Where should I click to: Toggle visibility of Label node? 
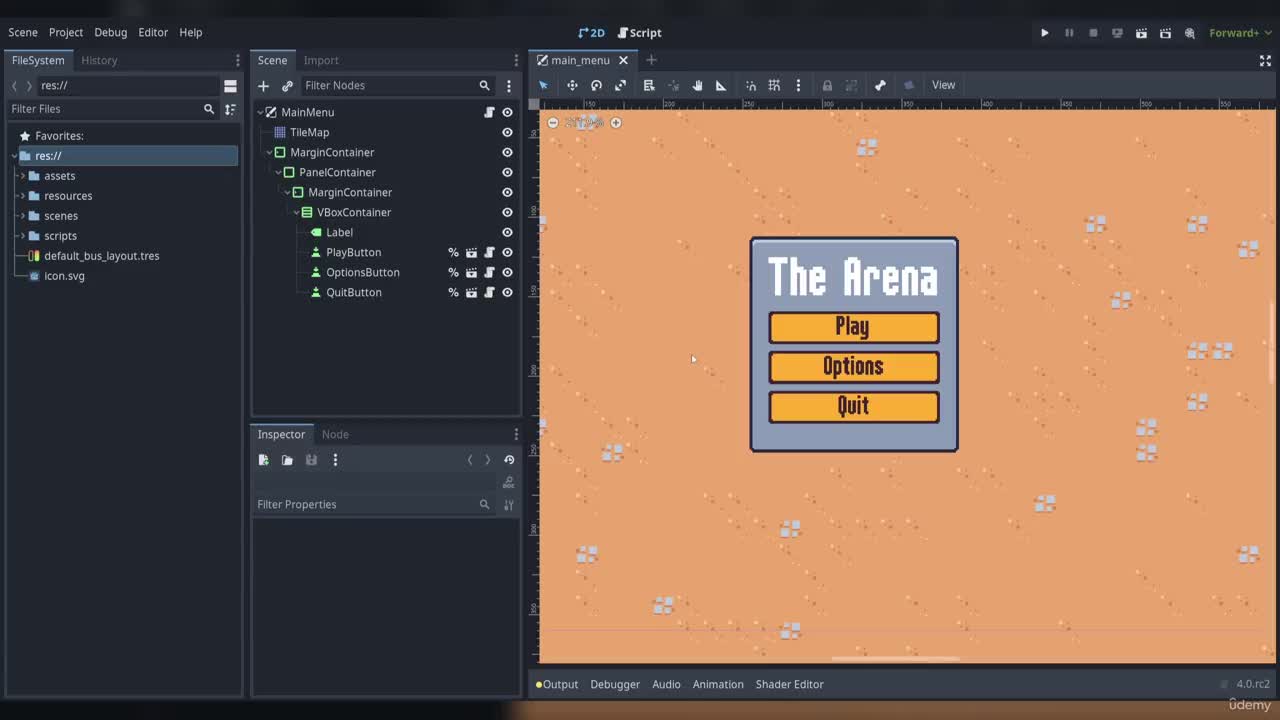pyautogui.click(x=507, y=232)
